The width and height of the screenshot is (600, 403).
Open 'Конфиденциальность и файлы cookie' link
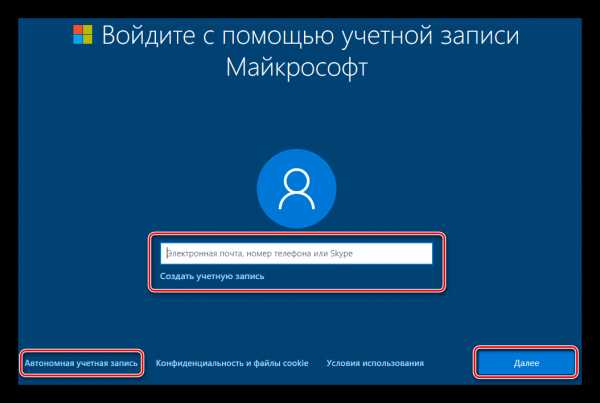coord(232,363)
